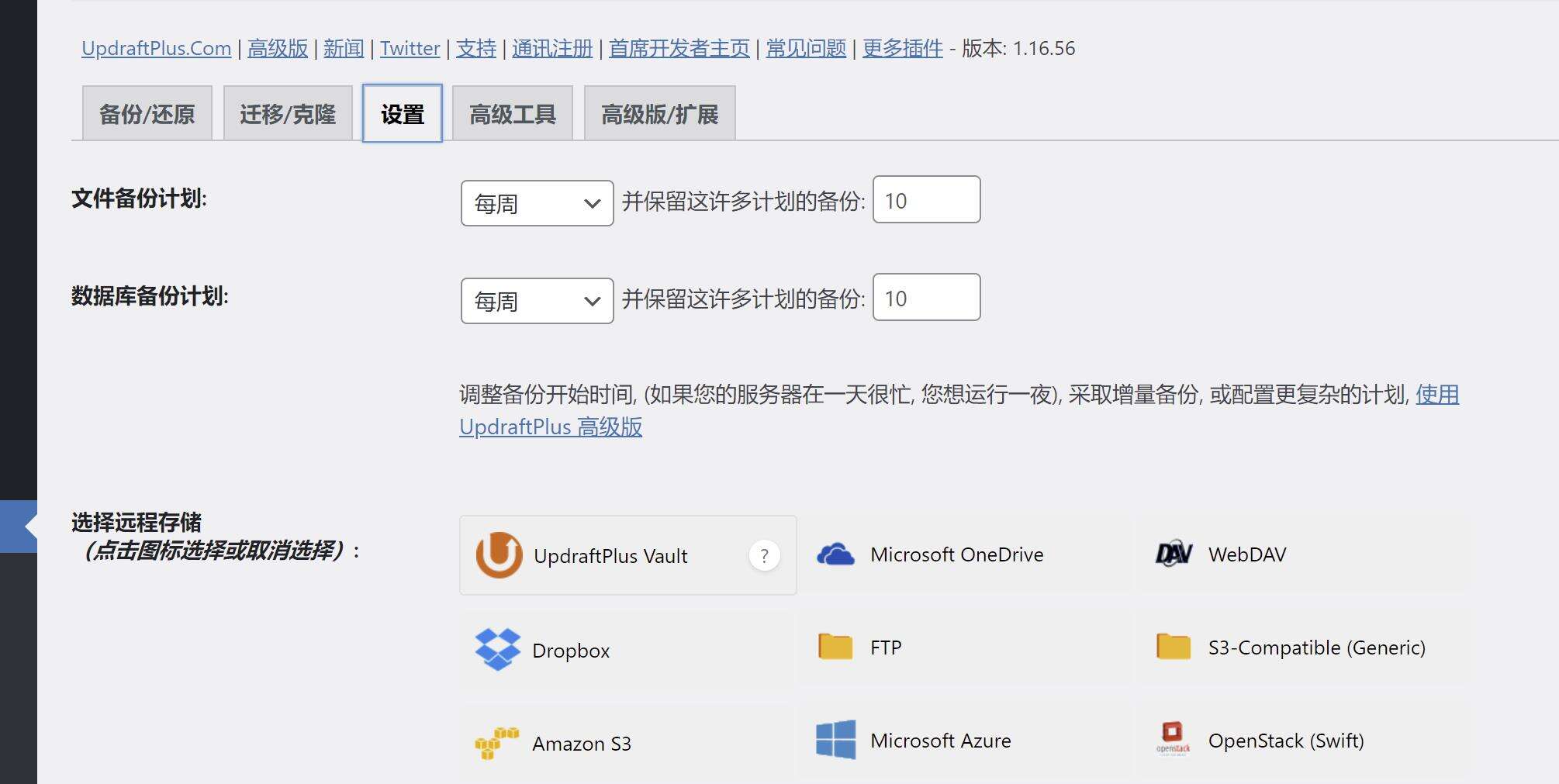The image size is (1559, 784).
Task: Select the UpdraftPlus Vault storage label
Action: click(610, 556)
